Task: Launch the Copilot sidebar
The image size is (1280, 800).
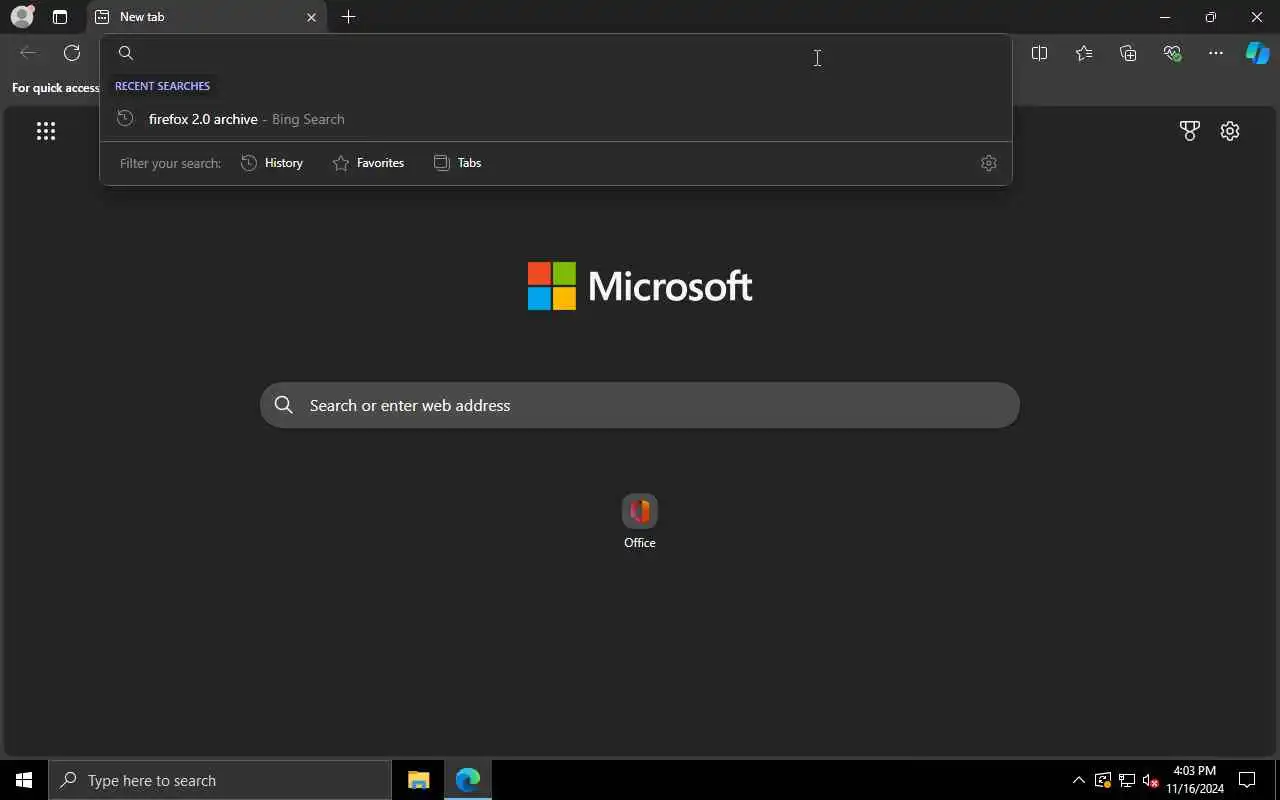Action: coord(1257,53)
